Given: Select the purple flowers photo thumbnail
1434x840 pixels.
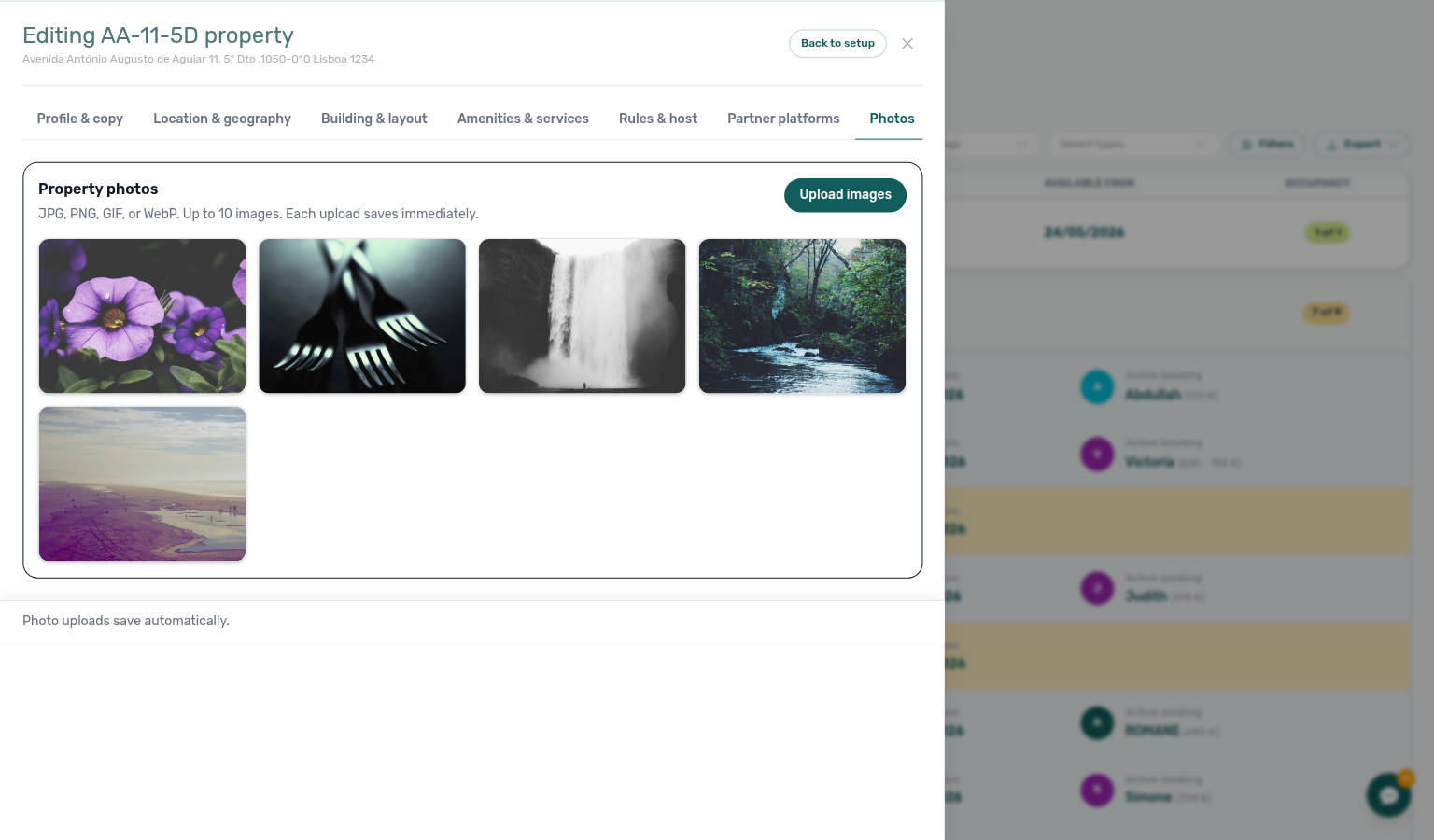Looking at the screenshot, I should (142, 315).
